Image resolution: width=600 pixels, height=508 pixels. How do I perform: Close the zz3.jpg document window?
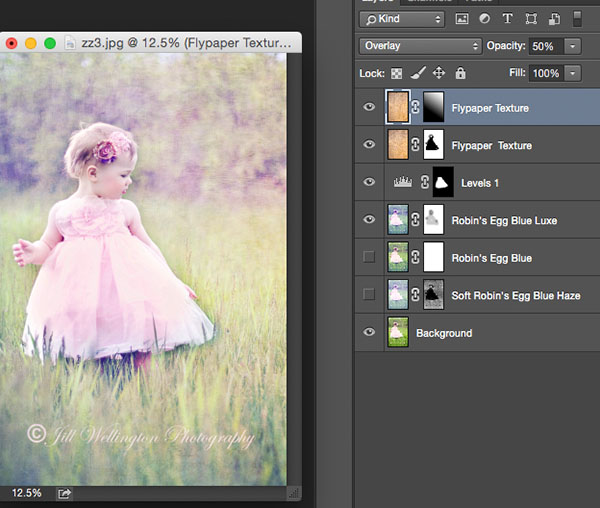click(x=12, y=43)
